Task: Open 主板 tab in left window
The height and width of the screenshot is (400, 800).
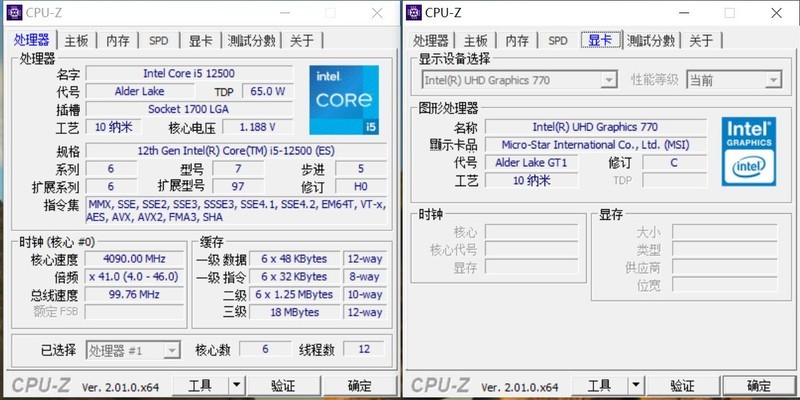Action: (x=77, y=41)
